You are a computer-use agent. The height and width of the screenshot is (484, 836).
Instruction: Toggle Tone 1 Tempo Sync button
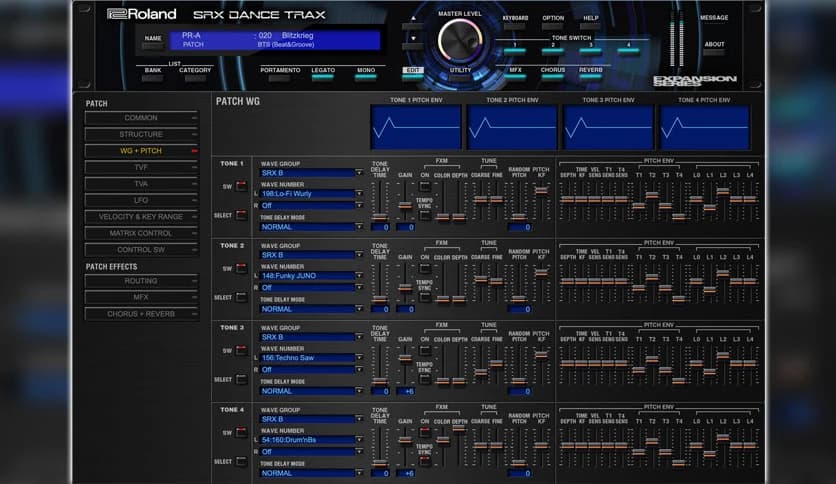click(425, 215)
